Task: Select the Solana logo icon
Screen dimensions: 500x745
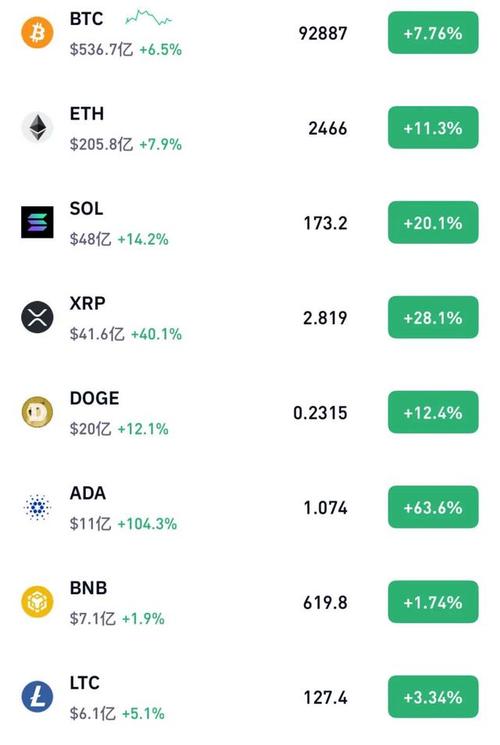Action: [37, 222]
